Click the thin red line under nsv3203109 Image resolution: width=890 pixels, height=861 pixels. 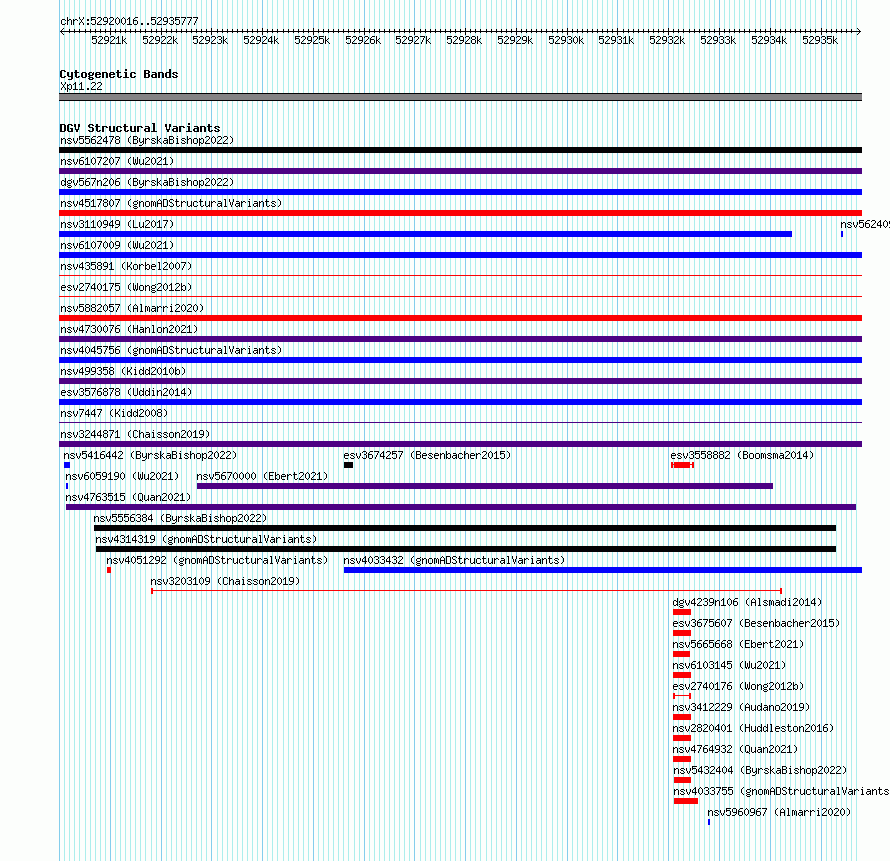coord(467,591)
